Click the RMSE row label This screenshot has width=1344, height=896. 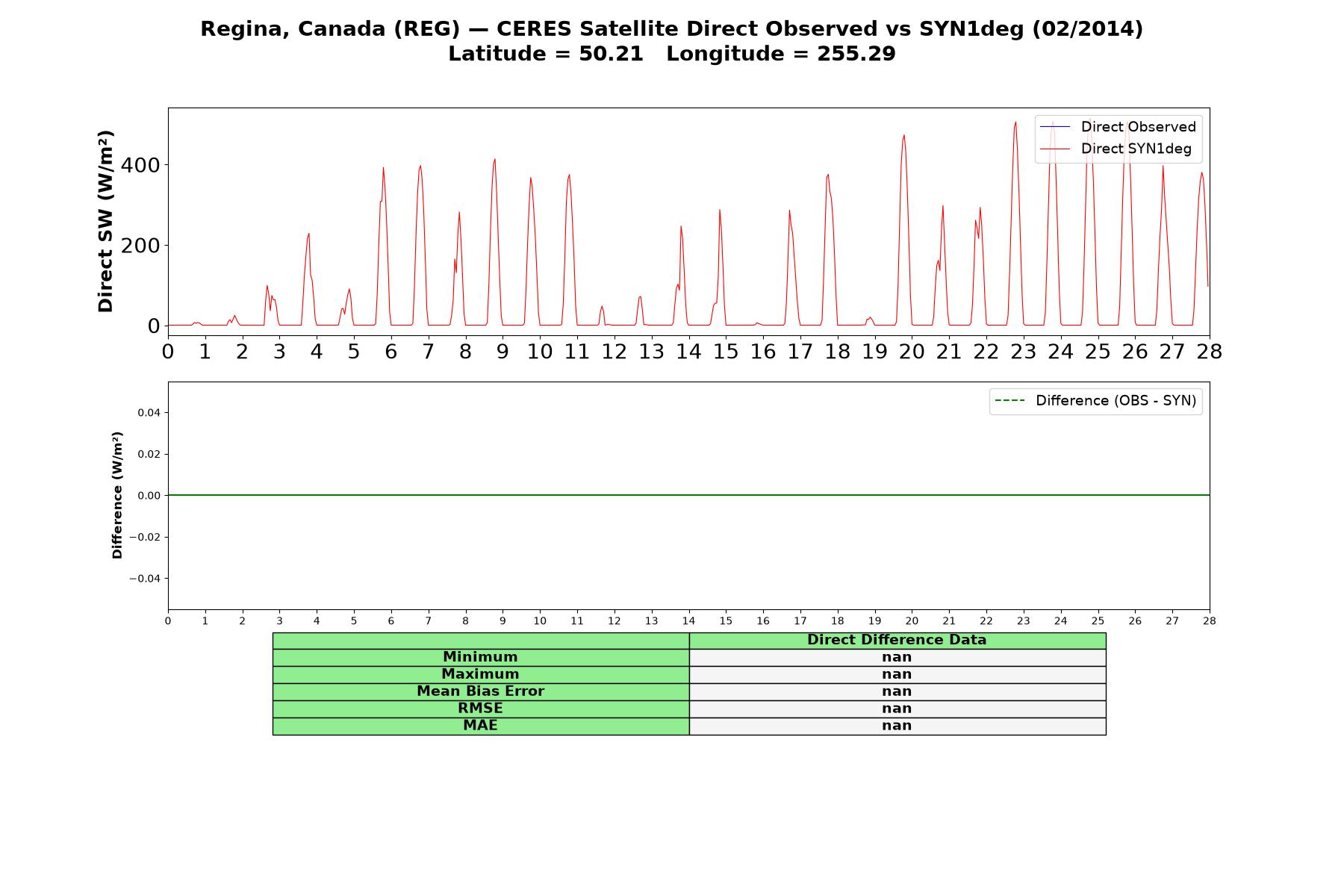pyautogui.click(x=480, y=709)
